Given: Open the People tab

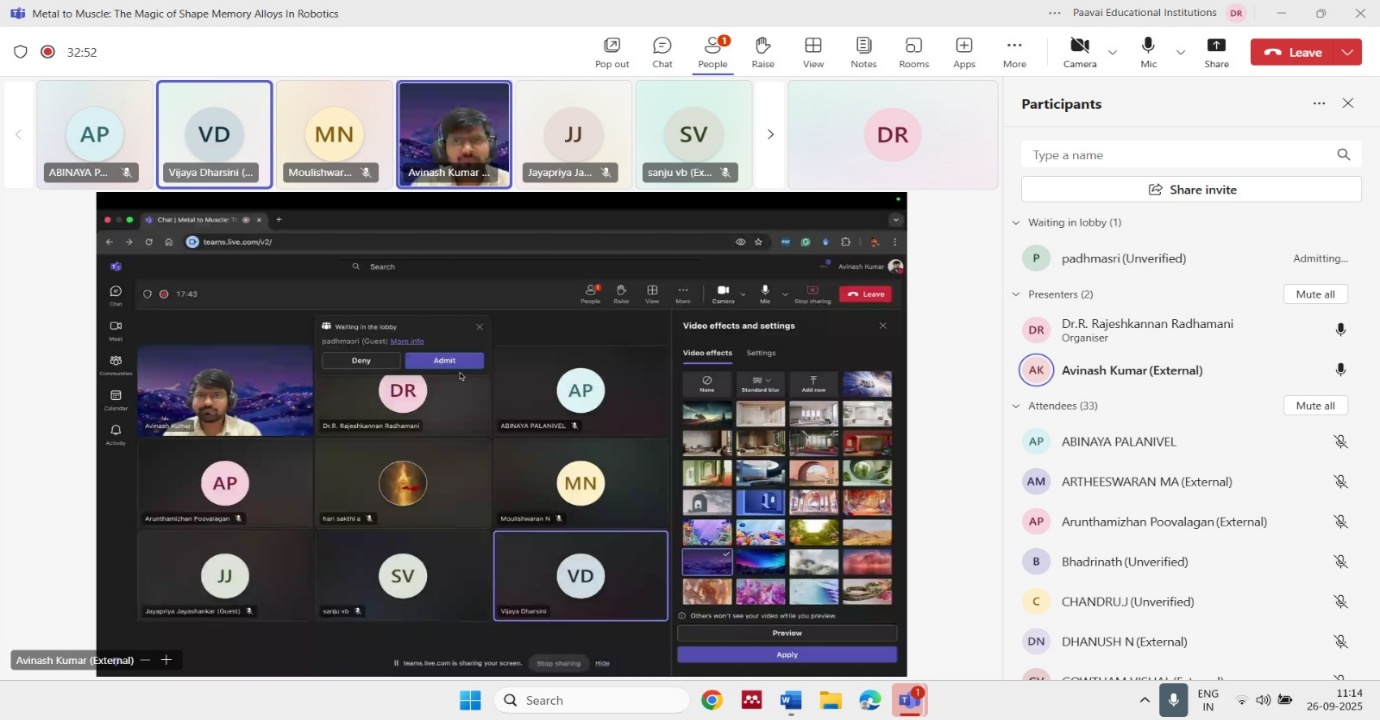Looking at the screenshot, I should 712,52.
